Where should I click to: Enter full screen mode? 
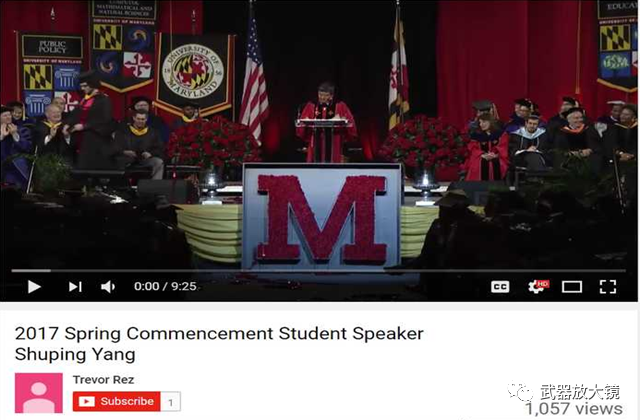[608, 287]
